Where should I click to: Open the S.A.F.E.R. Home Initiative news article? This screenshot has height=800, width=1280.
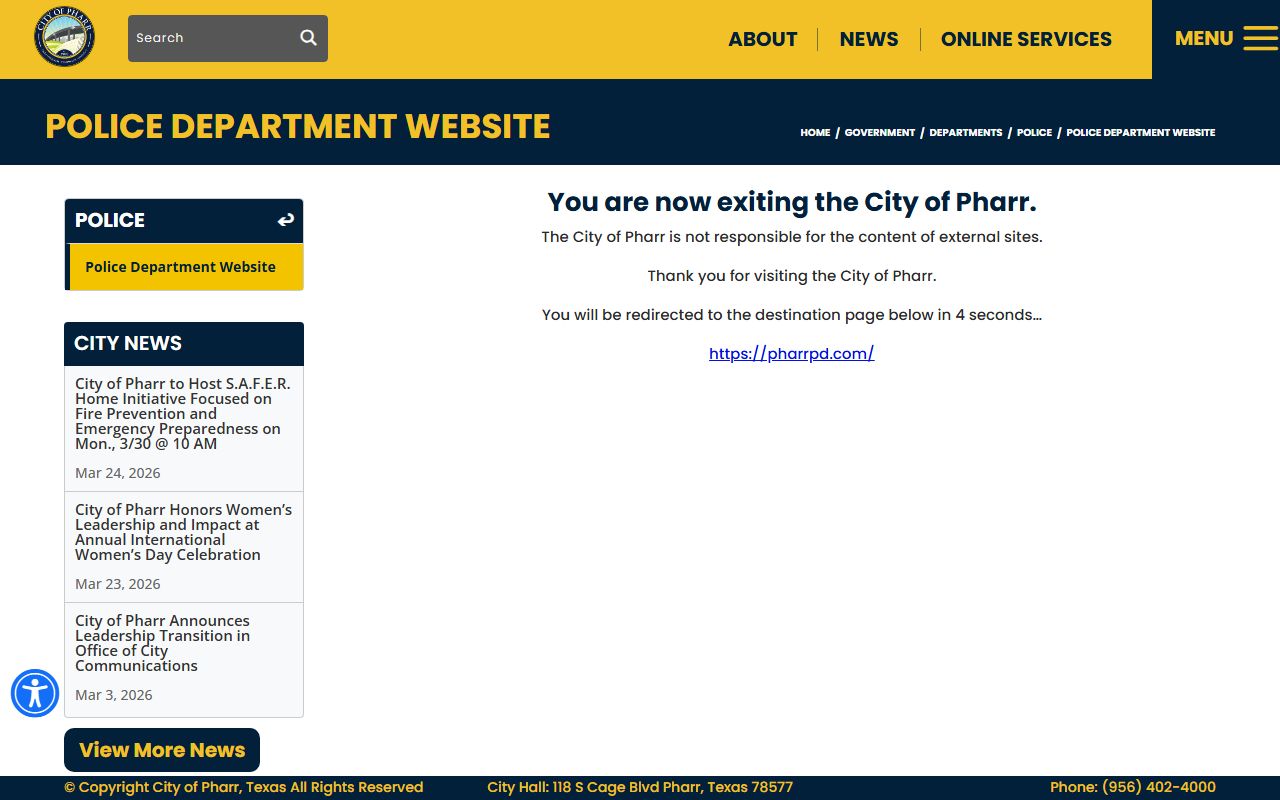[183, 413]
